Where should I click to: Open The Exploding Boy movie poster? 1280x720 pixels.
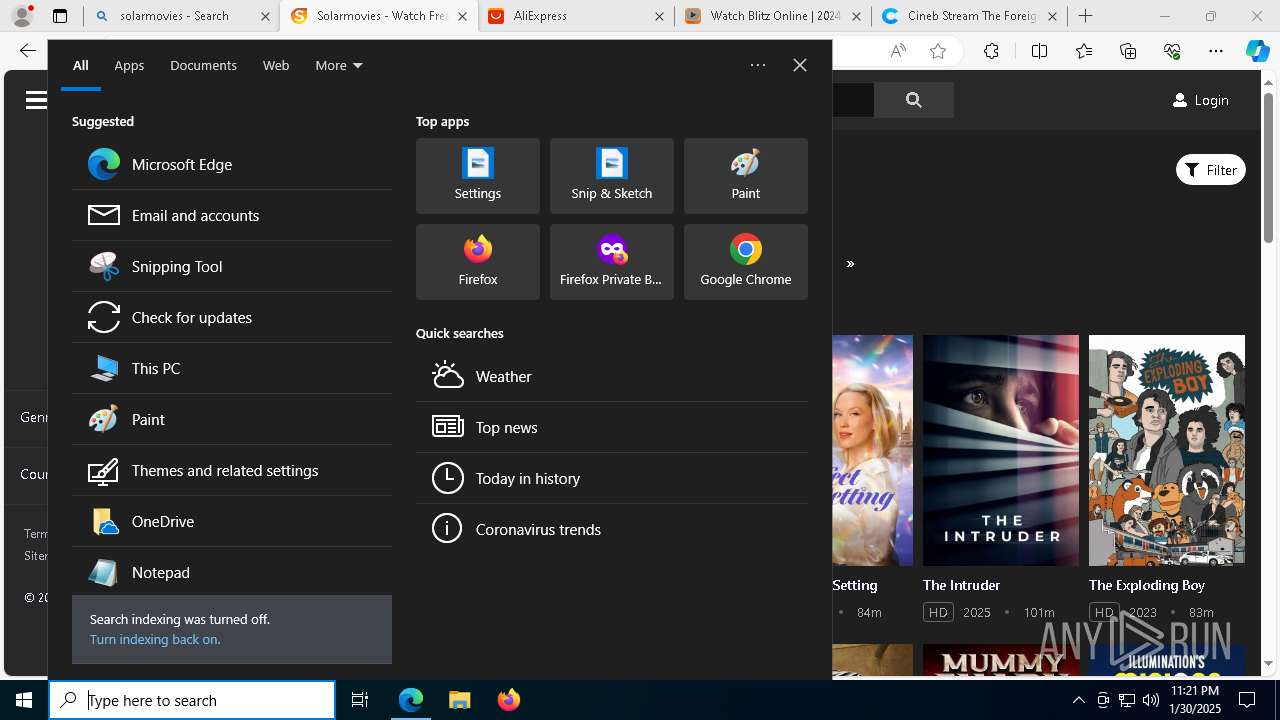pyautogui.click(x=1167, y=450)
